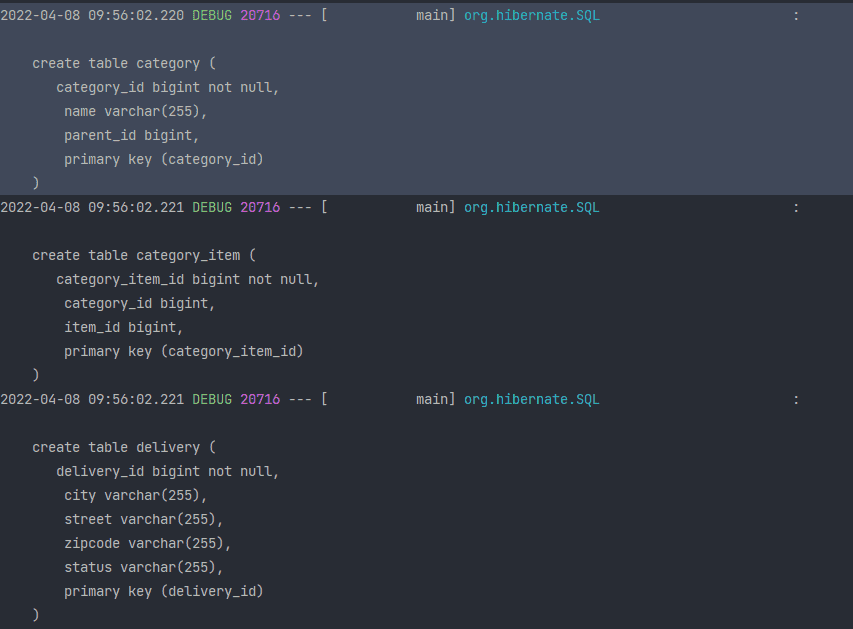
Task: Click the 'create table category_item (' line
Action: [144, 256]
